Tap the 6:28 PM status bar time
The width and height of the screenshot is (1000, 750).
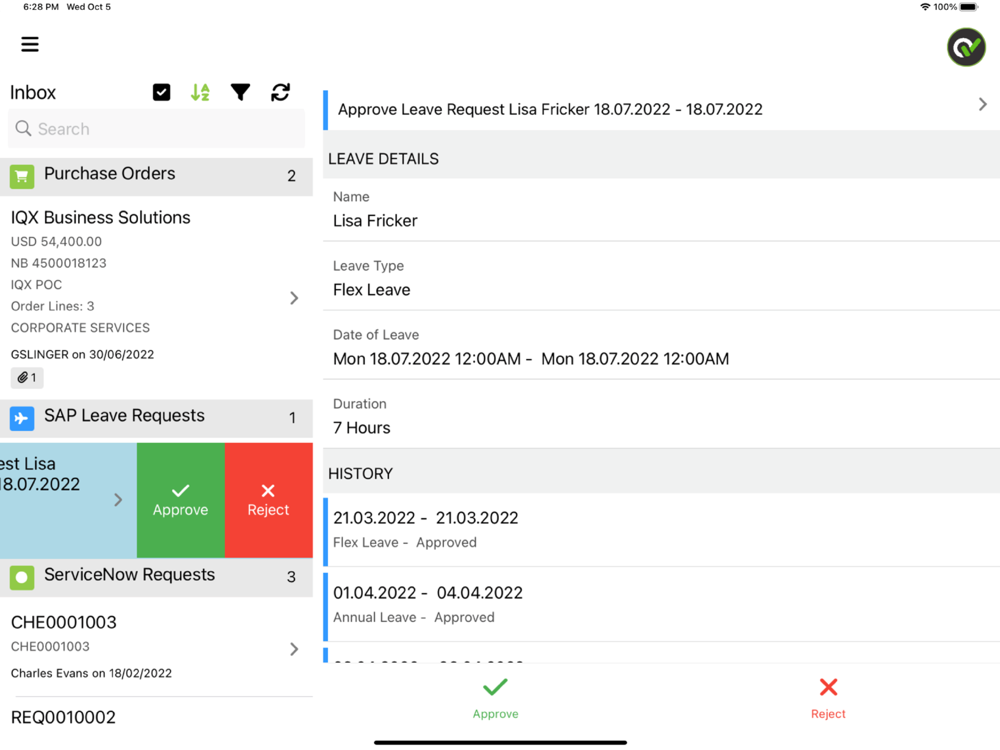click(x=41, y=7)
